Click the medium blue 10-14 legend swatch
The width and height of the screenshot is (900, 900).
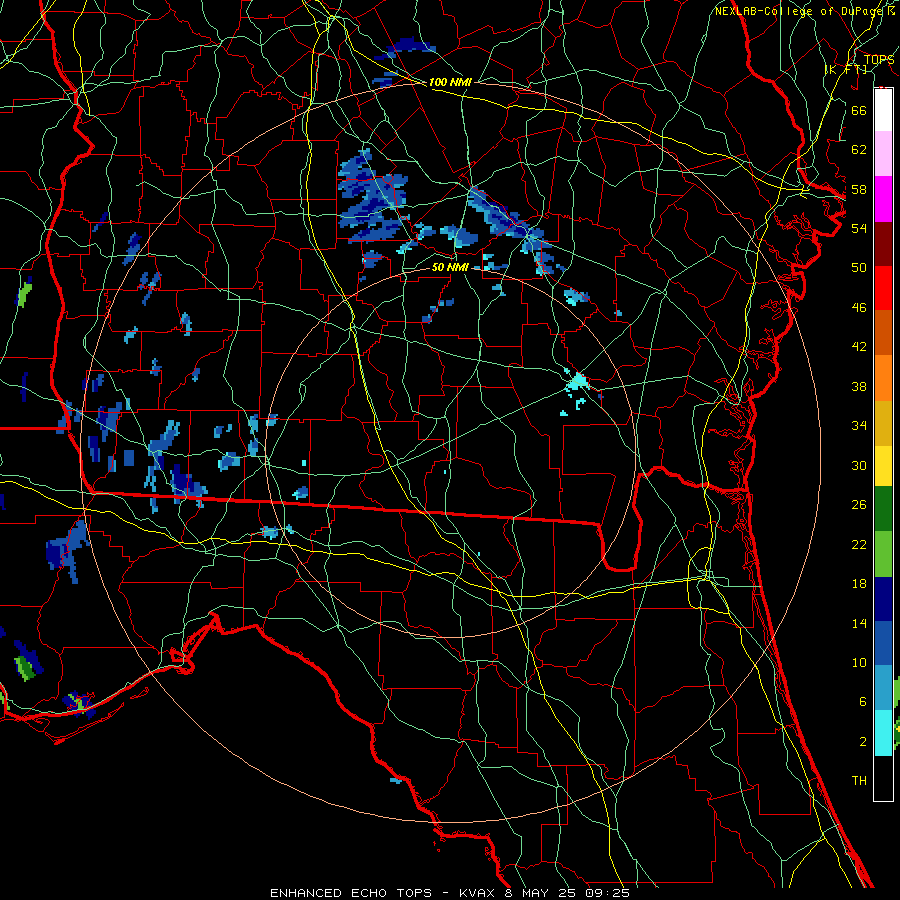coord(883,643)
